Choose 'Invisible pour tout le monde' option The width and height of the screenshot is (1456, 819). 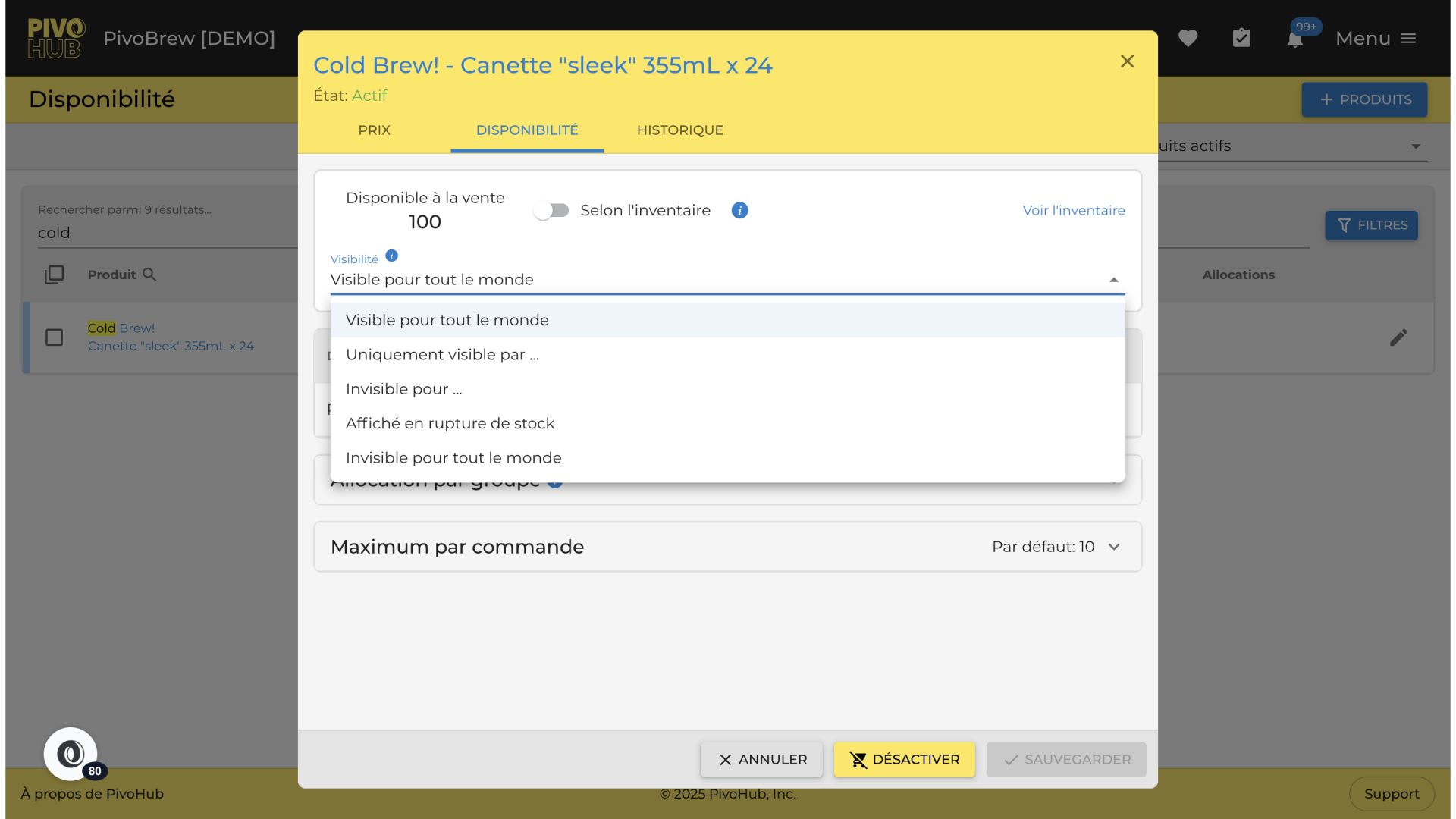[453, 458]
